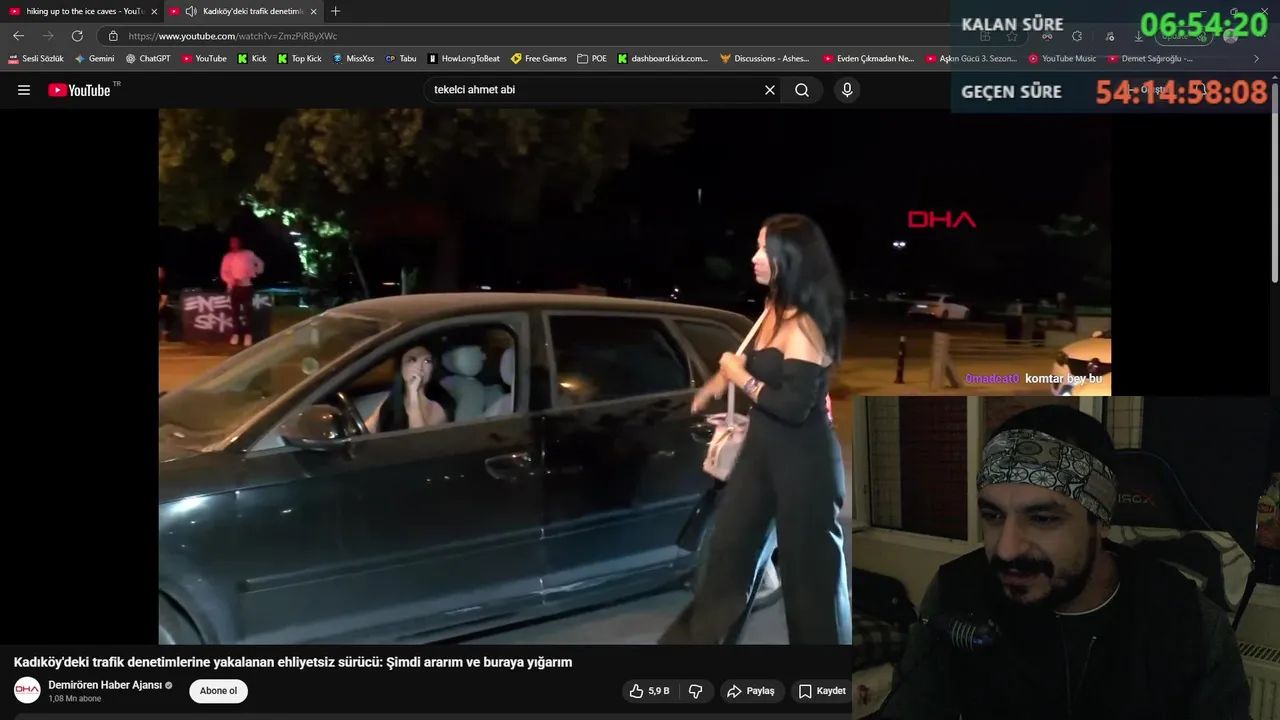Close the Kadıköy'deki trafik denetimleri tab

pos(314,11)
